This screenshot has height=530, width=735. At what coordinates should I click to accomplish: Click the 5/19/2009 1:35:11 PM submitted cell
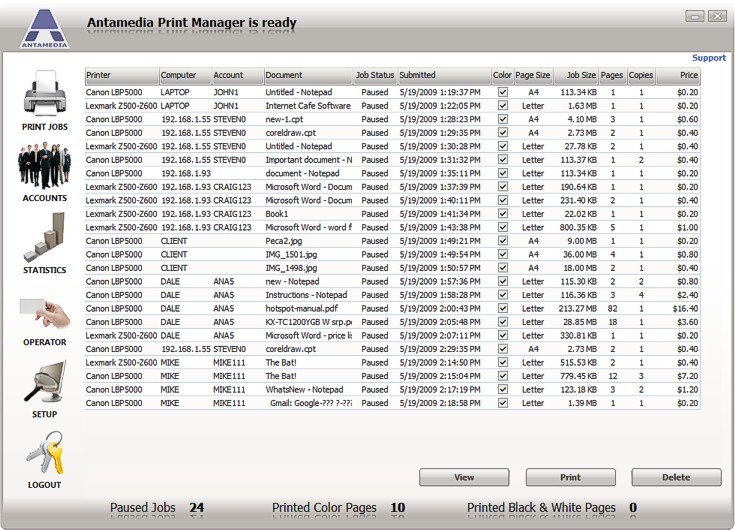440,173
